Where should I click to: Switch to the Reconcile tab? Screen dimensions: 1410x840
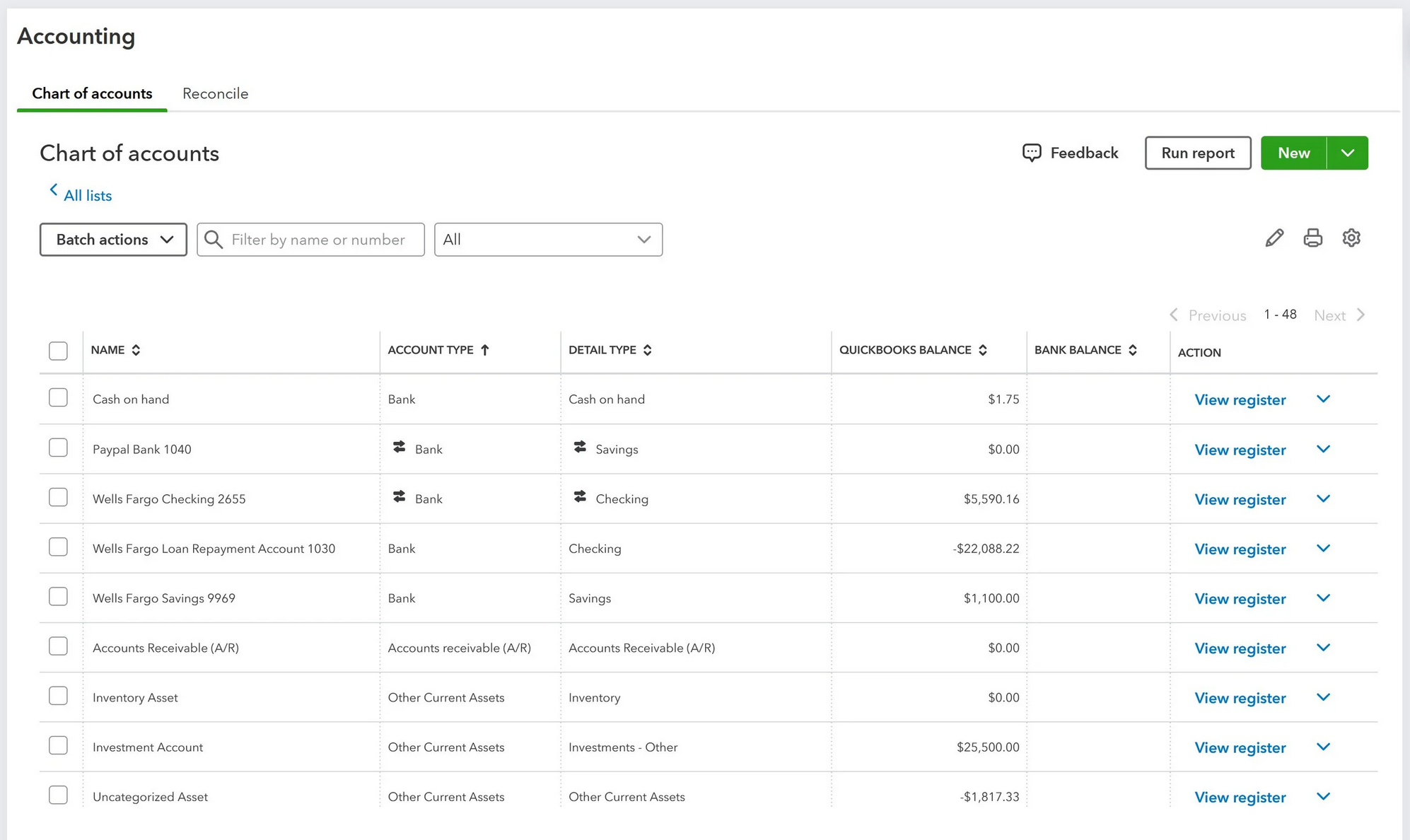(215, 93)
